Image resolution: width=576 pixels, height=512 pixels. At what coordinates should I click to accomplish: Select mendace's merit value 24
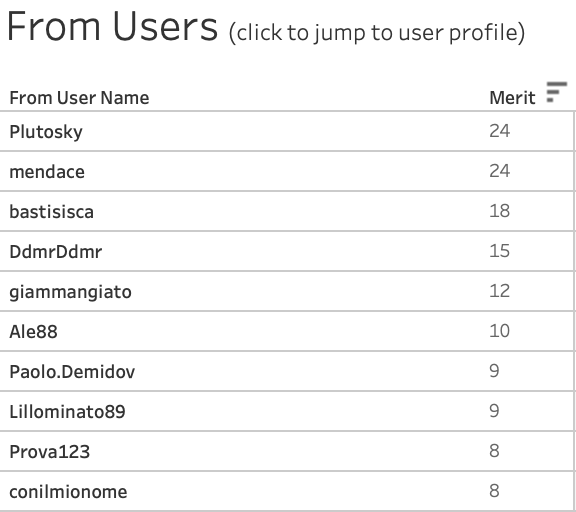(499, 171)
